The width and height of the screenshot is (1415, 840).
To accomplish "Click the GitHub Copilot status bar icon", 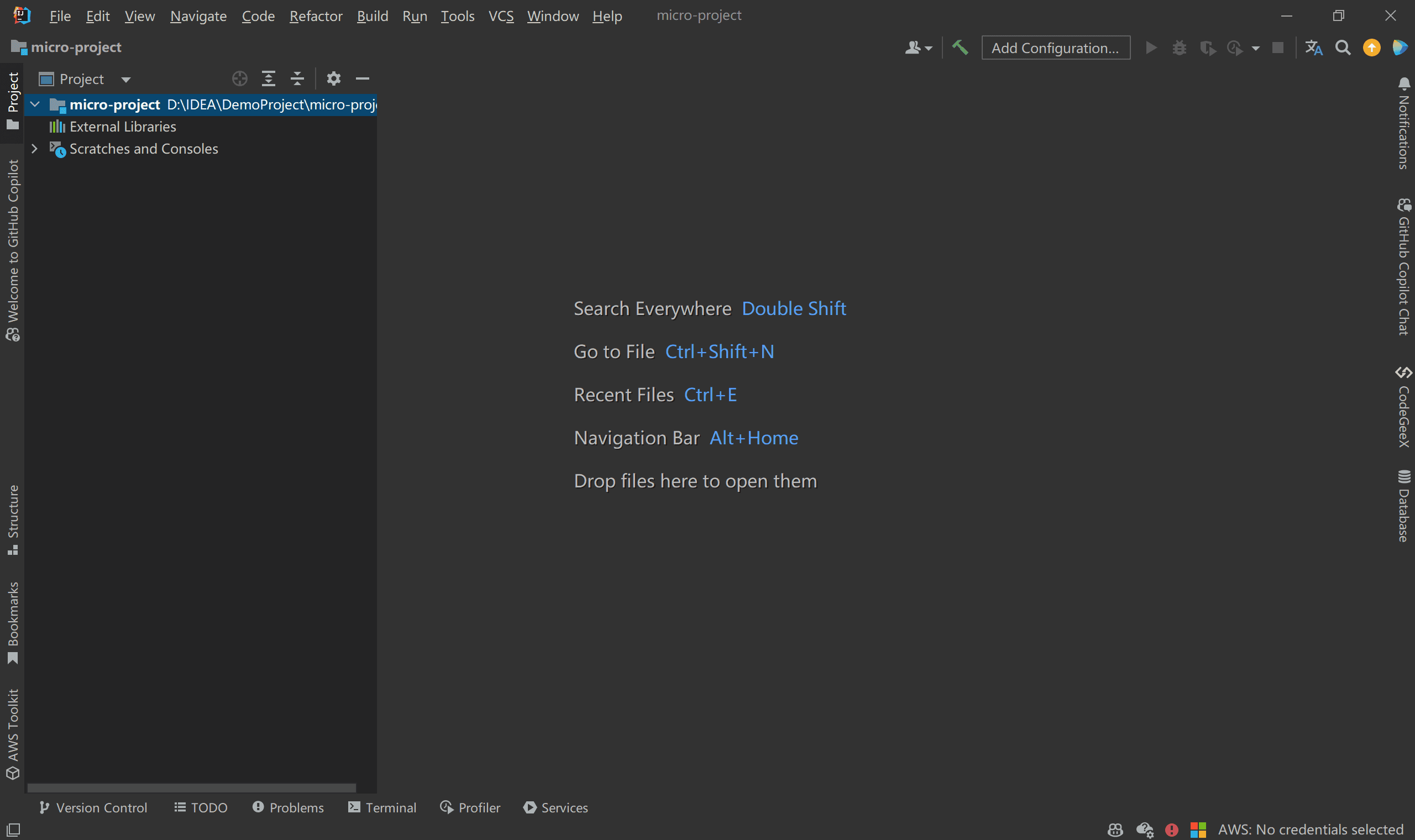I will (x=1115, y=830).
